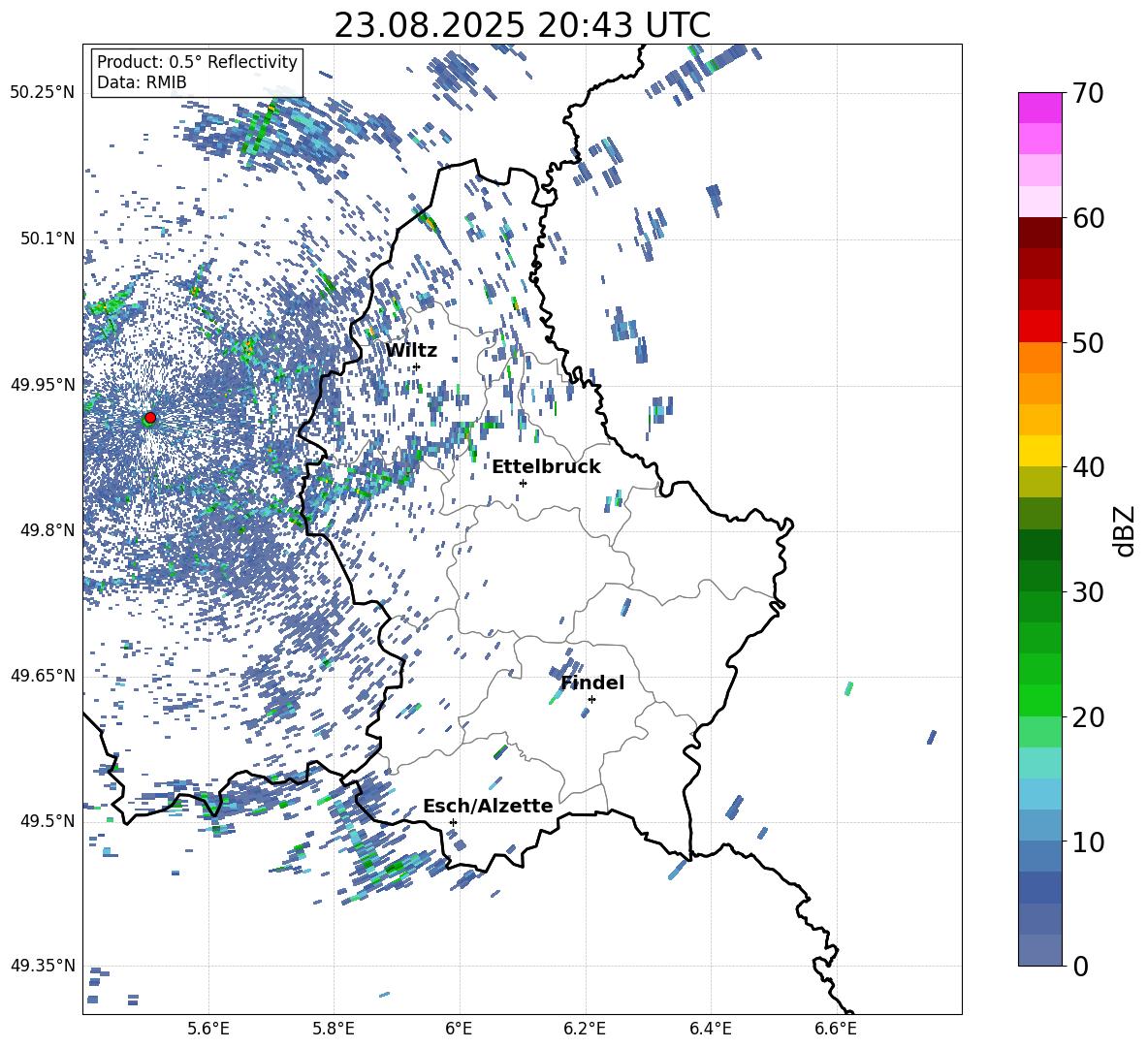Click the red radar site marker

tap(150, 418)
